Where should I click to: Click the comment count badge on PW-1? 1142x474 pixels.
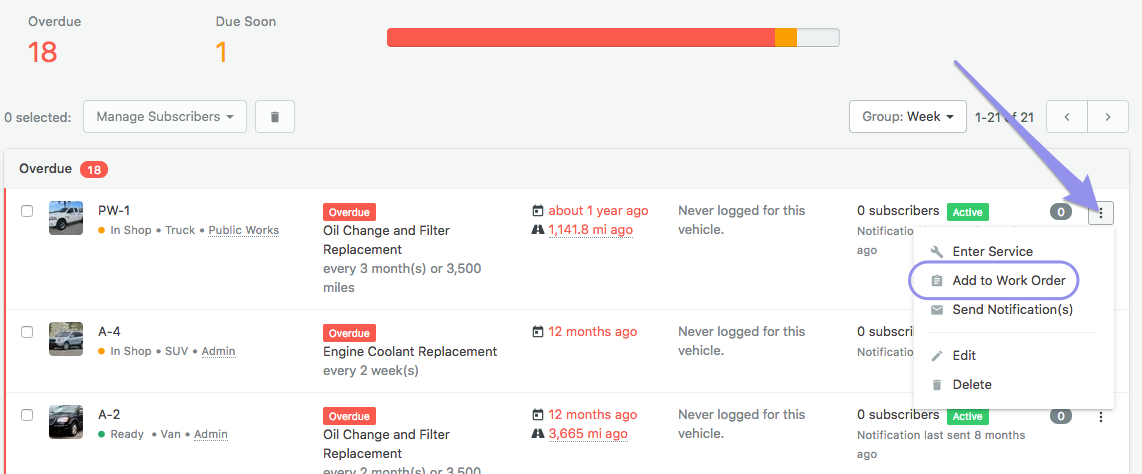click(x=1060, y=212)
